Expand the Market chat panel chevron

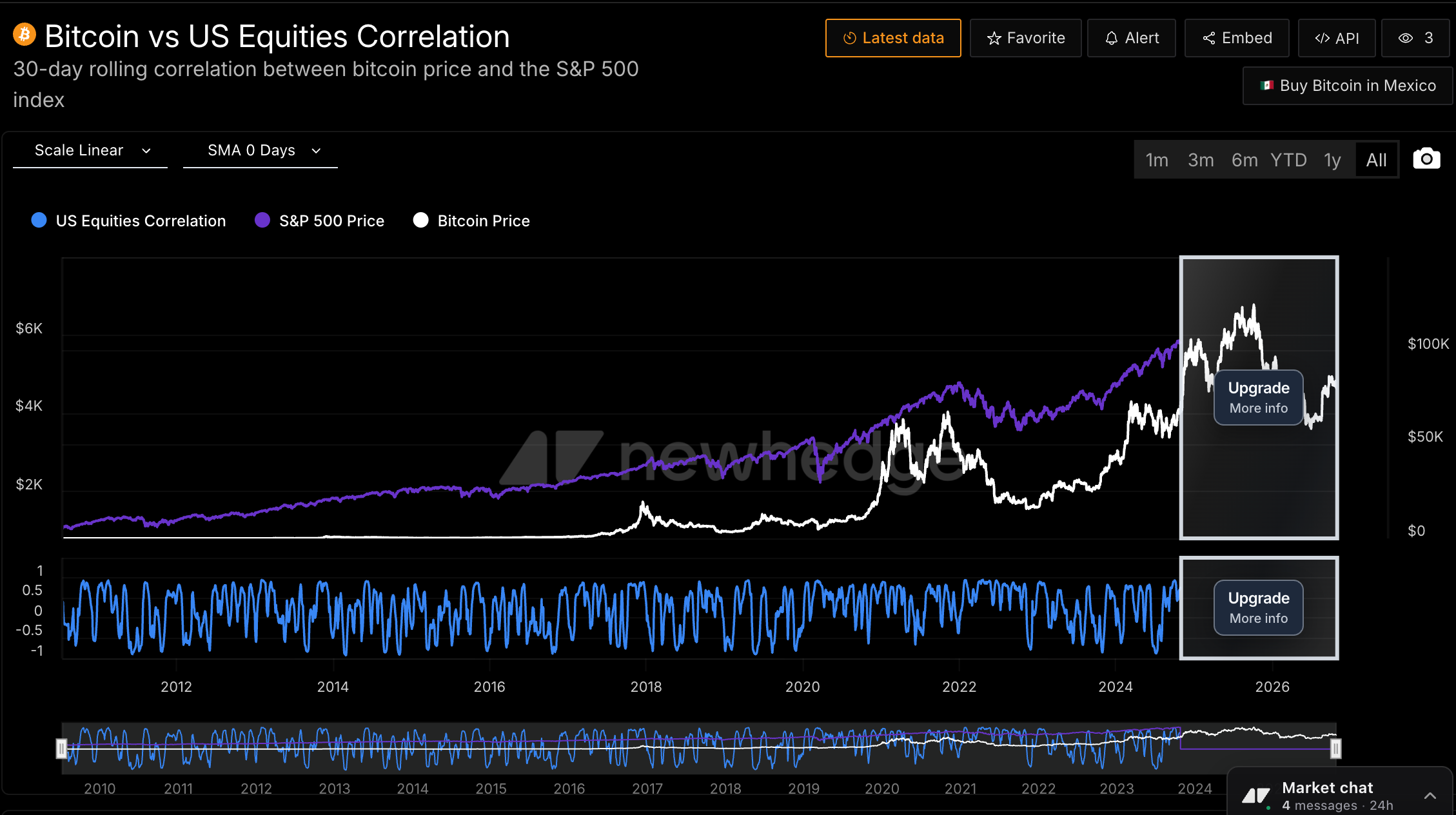(1430, 796)
